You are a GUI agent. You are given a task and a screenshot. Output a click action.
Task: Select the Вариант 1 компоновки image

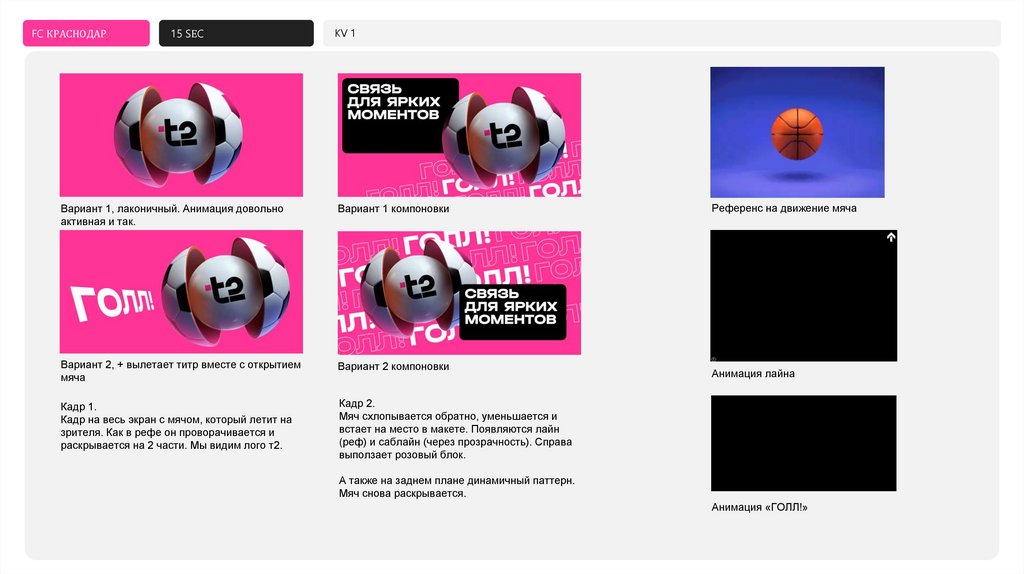point(459,135)
